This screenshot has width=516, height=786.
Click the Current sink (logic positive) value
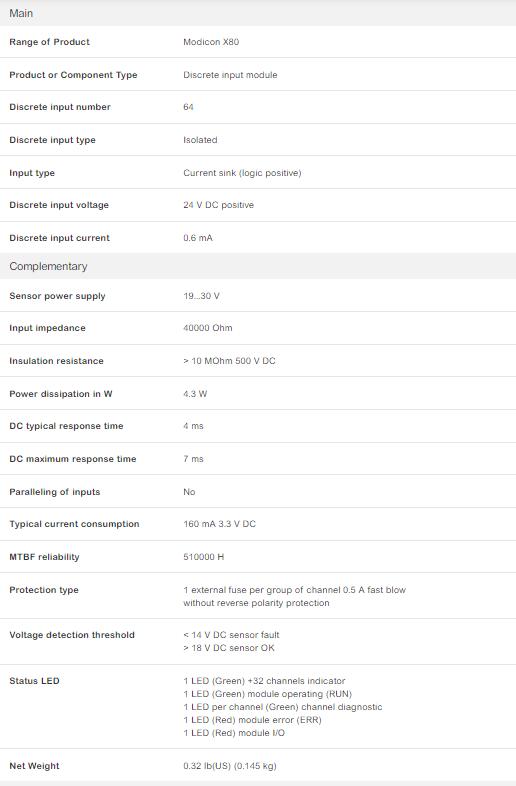click(242, 173)
